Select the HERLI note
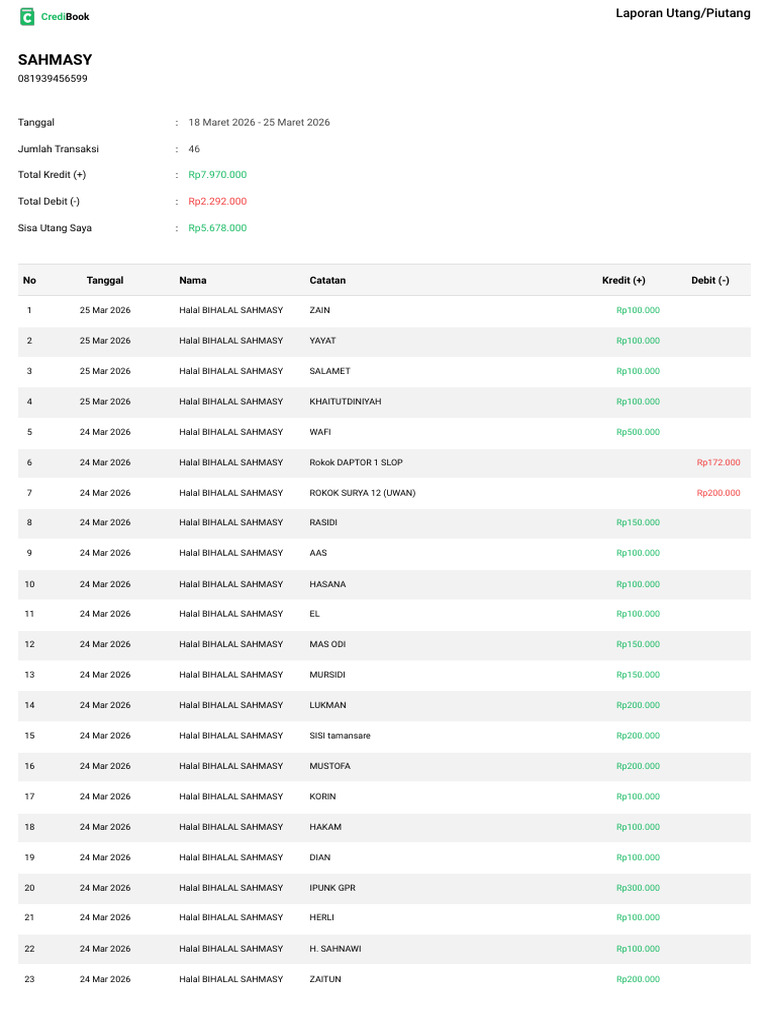Viewport: 768px width, 1024px height. click(x=321, y=918)
